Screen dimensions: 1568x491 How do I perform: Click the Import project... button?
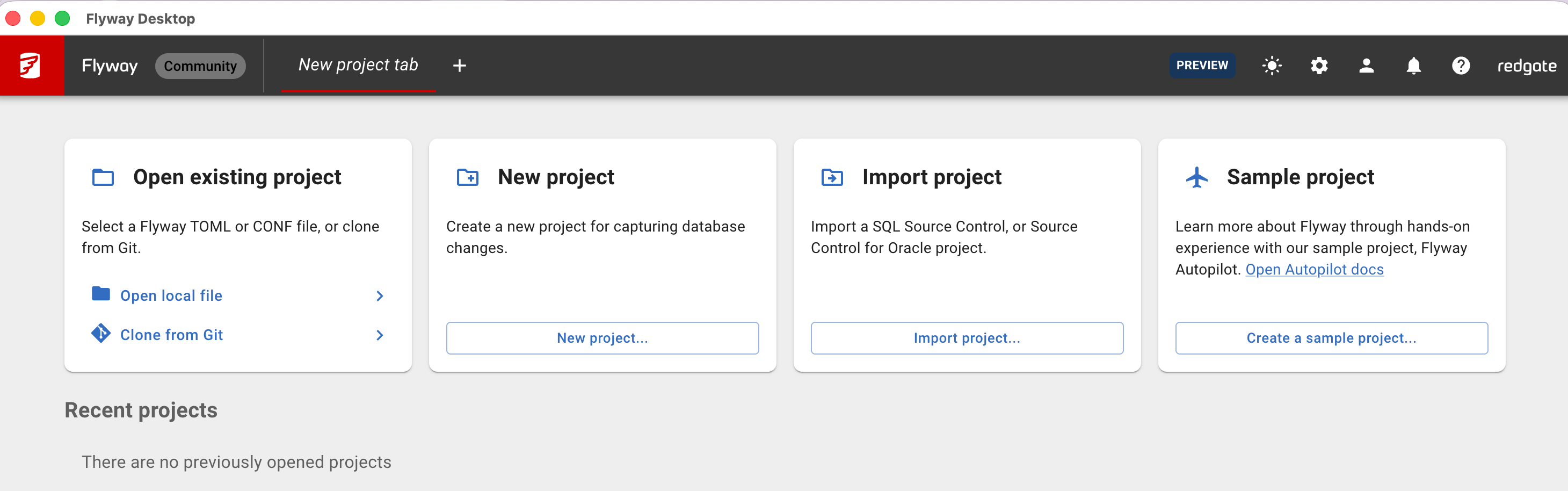pos(967,337)
